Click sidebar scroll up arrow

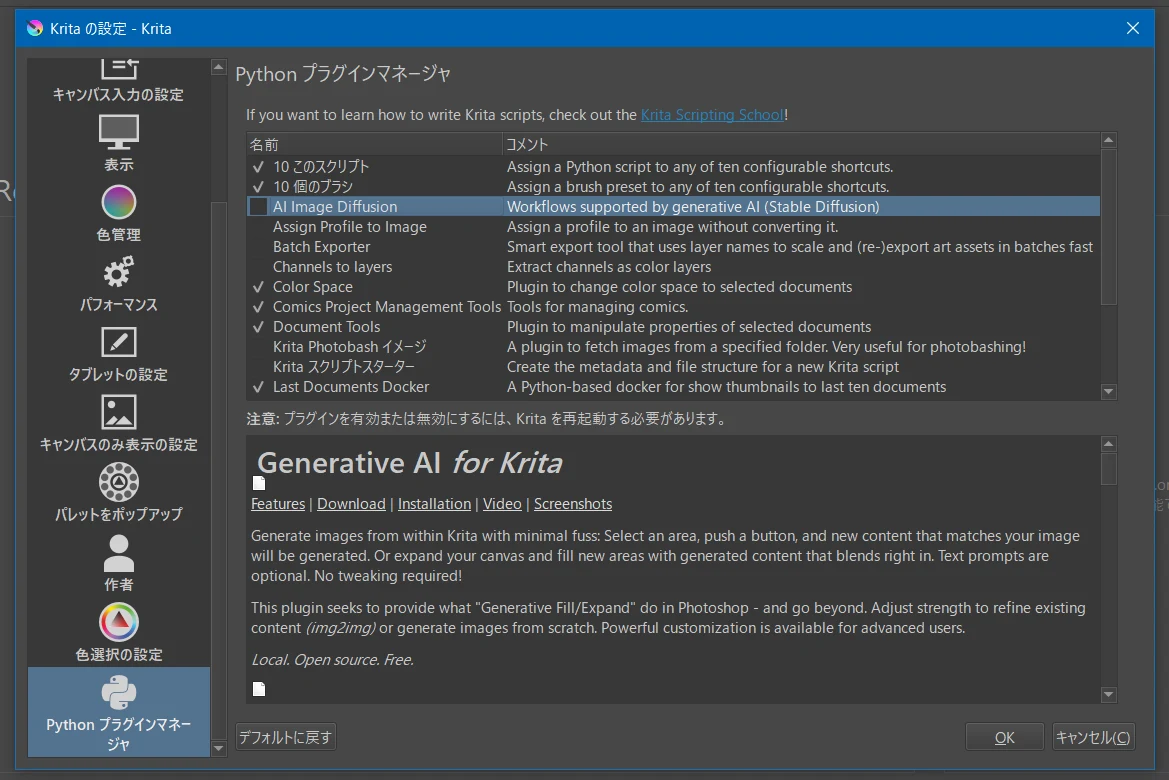(218, 67)
